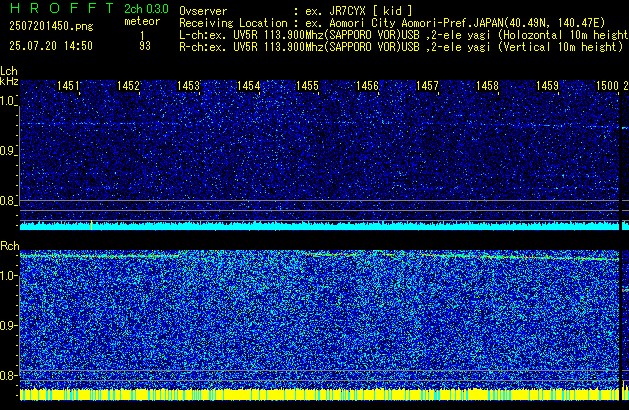Click the HROFFT title text
The image size is (629, 410).
coord(62,8)
